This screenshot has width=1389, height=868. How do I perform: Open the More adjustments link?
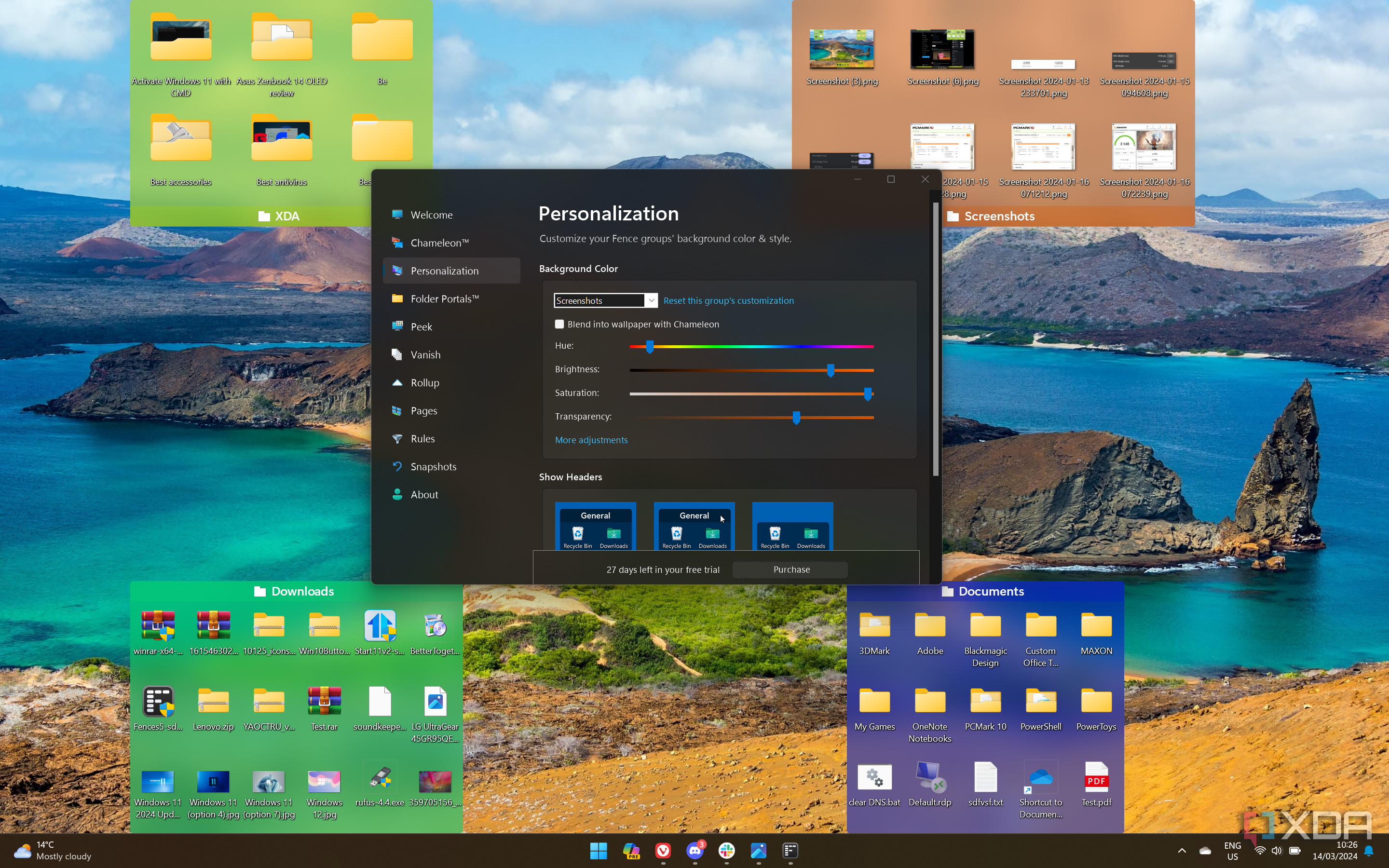click(591, 440)
